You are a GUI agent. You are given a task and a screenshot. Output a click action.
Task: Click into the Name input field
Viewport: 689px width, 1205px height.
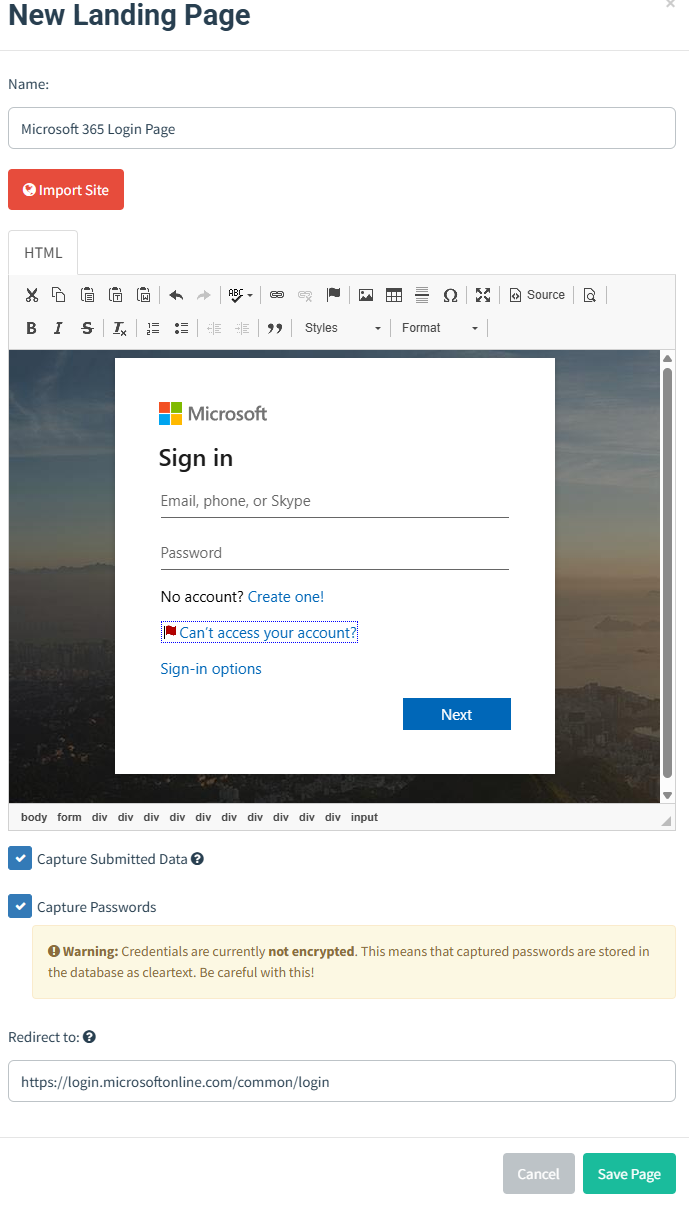pyautogui.click(x=342, y=128)
